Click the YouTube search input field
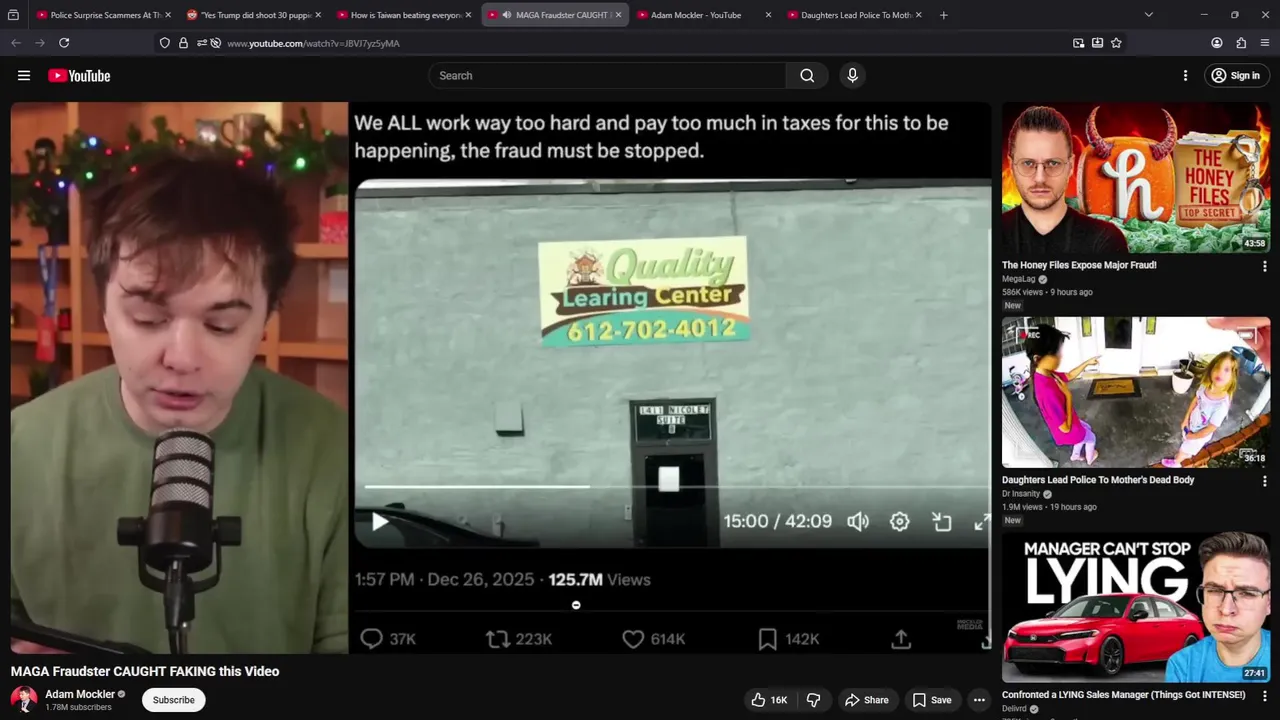This screenshot has height=720, width=1280. point(607,76)
